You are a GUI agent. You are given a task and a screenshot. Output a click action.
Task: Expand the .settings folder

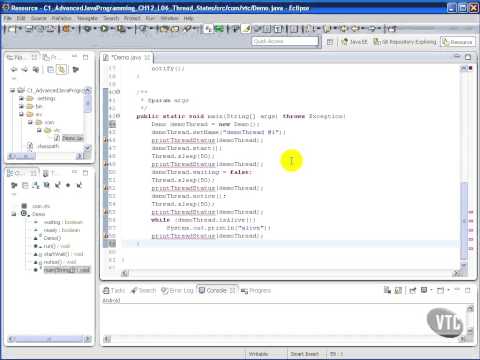point(21,98)
